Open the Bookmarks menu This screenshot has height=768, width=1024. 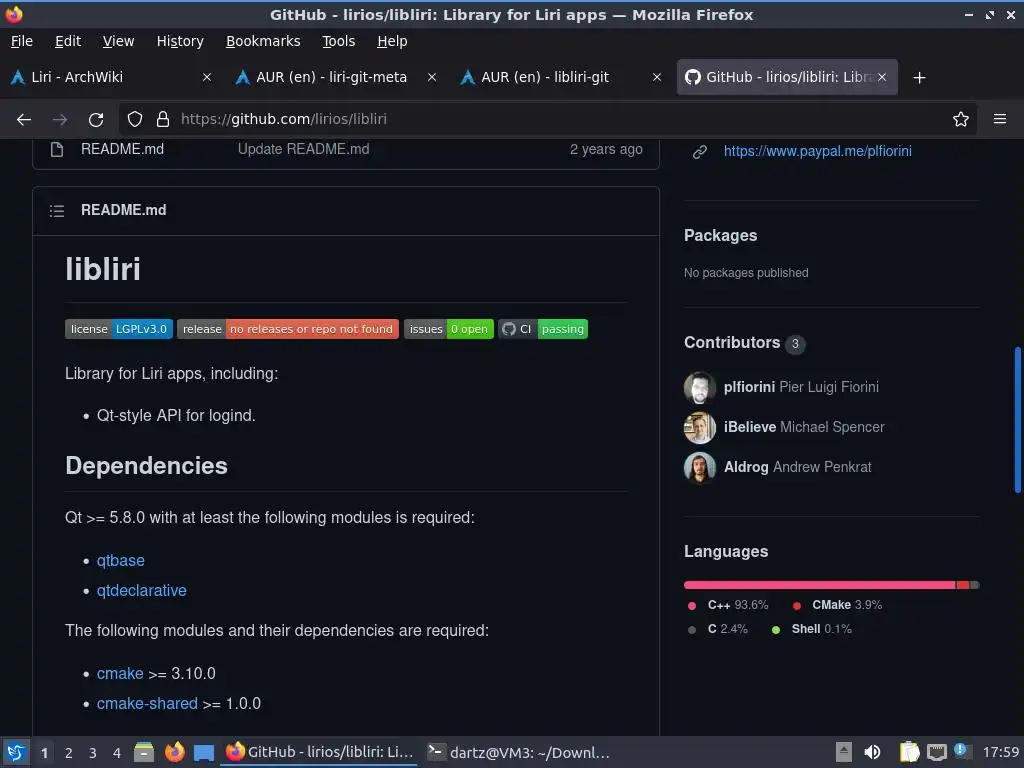263,41
